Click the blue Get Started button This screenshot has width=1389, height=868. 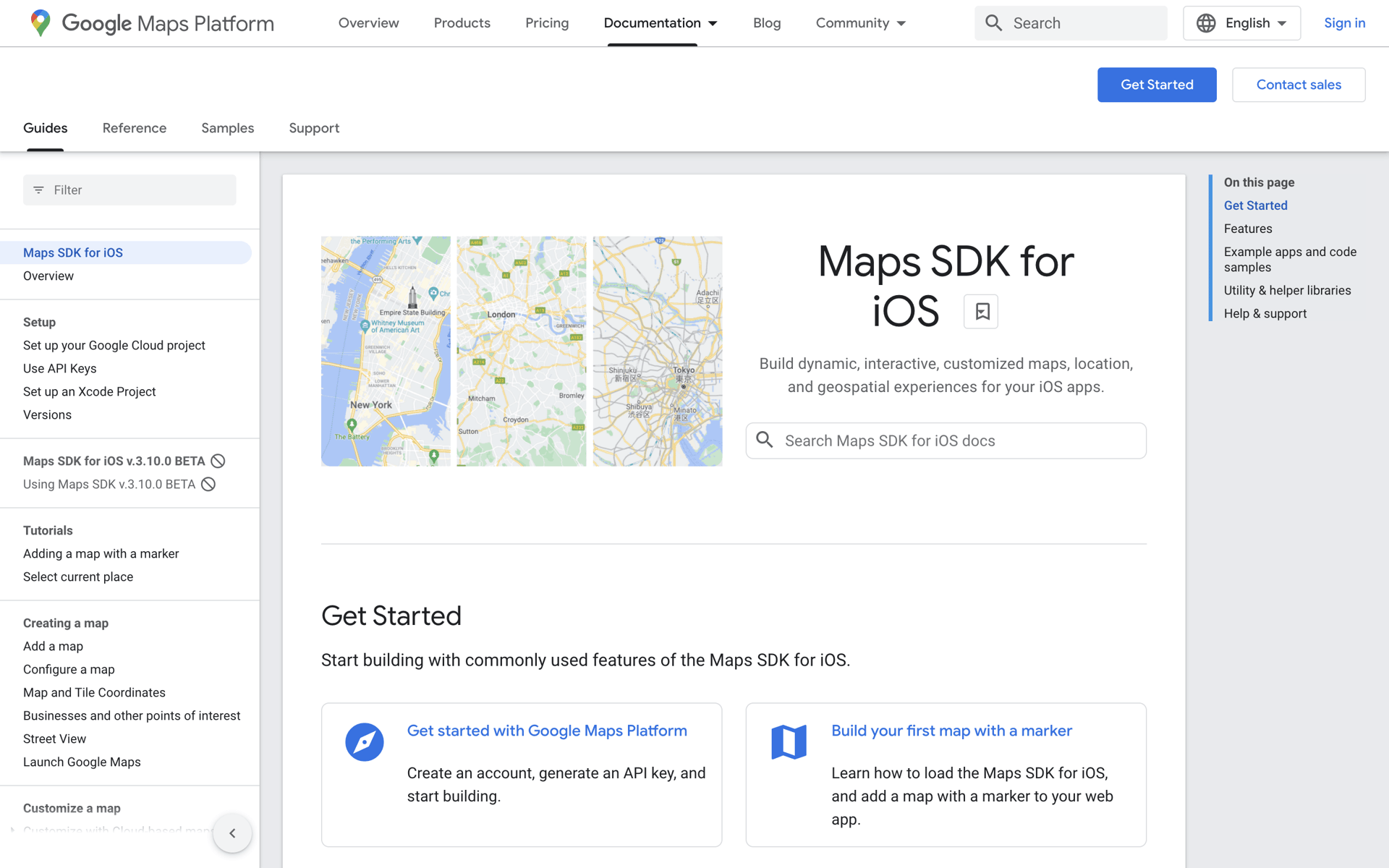(1157, 85)
